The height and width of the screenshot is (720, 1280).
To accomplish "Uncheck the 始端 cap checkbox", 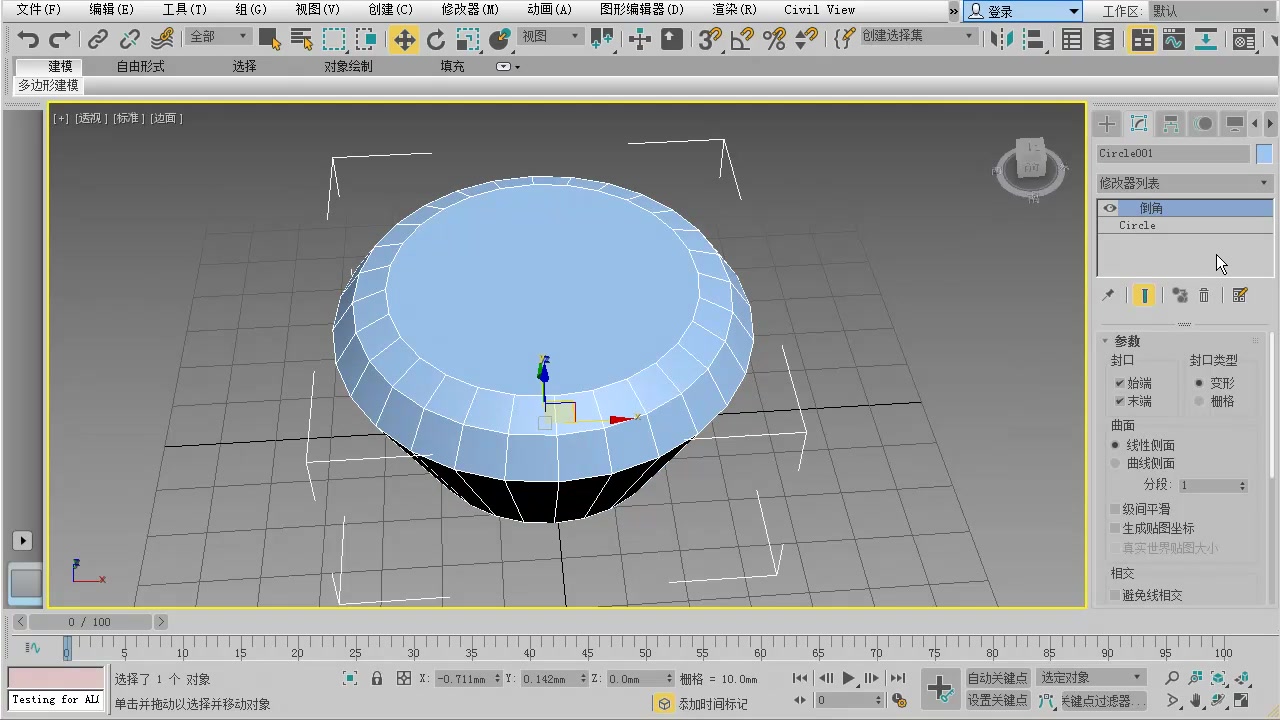I will pyautogui.click(x=1120, y=383).
